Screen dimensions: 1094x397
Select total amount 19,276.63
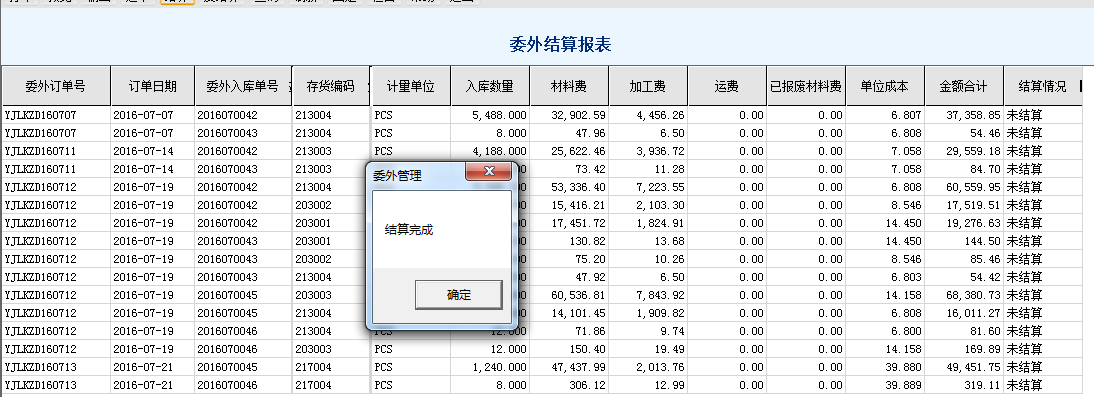click(964, 223)
